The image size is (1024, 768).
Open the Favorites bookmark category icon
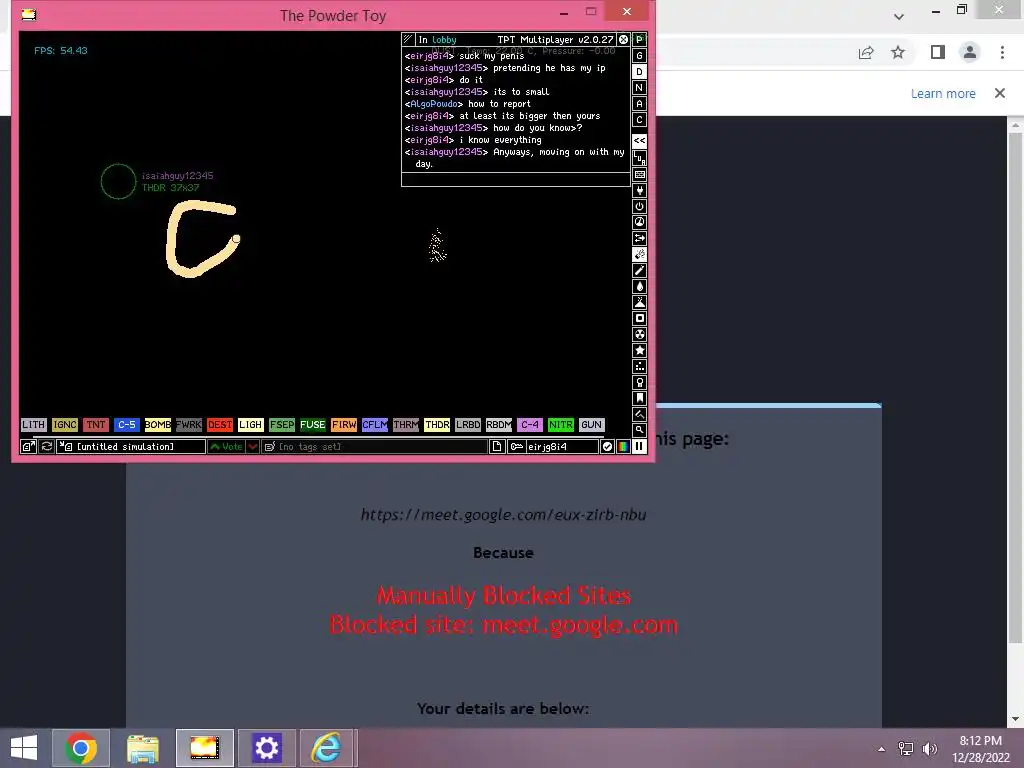[x=639, y=398]
